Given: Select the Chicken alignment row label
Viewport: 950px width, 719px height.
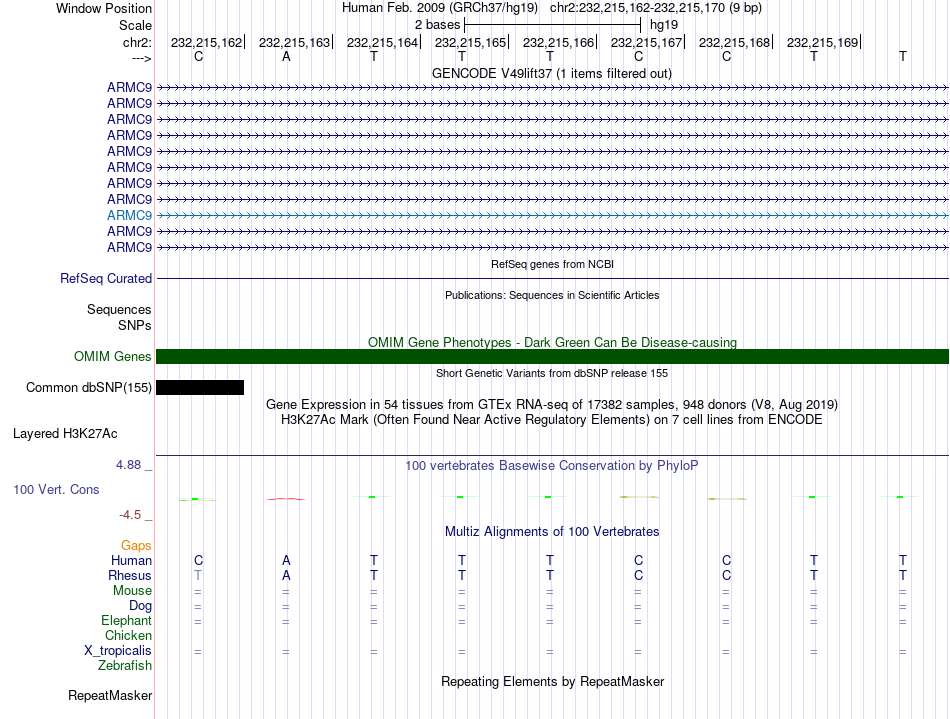Looking at the screenshot, I should 128,635.
